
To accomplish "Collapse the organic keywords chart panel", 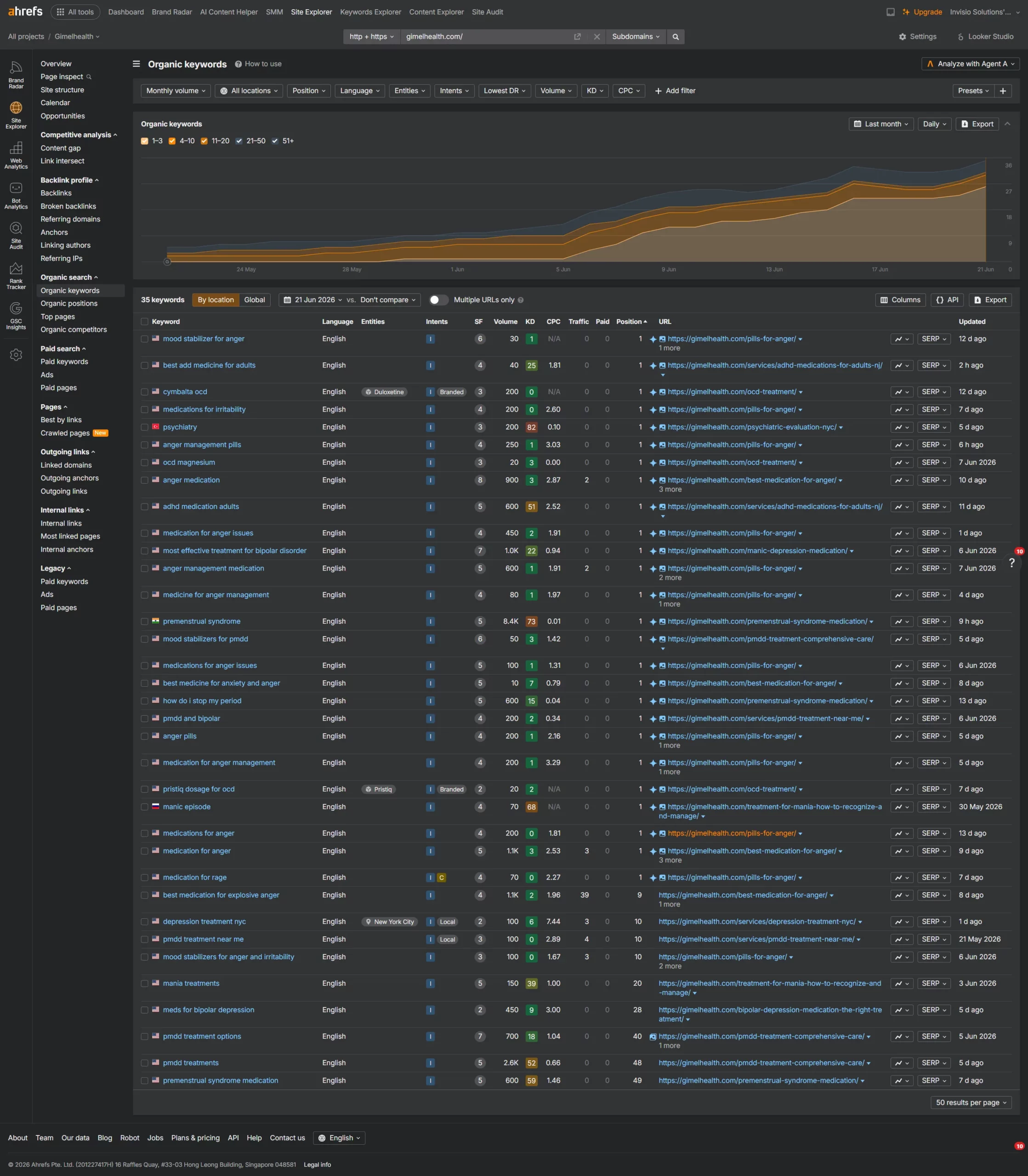I will click(1007, 124).
